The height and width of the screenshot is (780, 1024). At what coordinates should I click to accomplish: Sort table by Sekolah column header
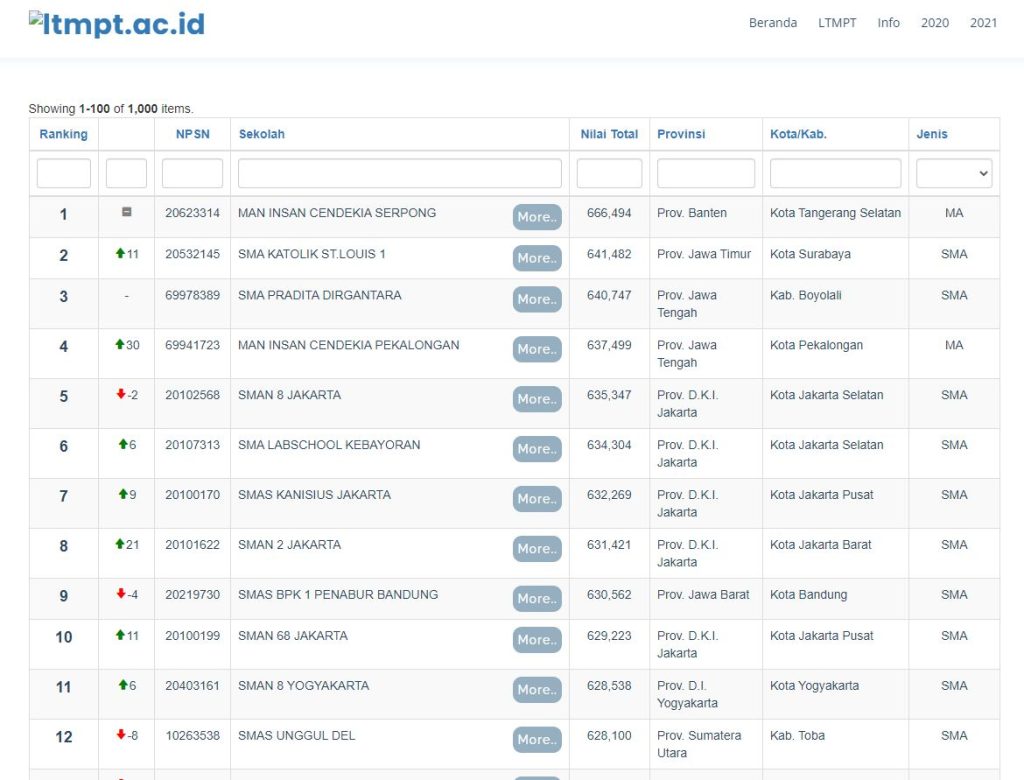[x=262, y=134]
